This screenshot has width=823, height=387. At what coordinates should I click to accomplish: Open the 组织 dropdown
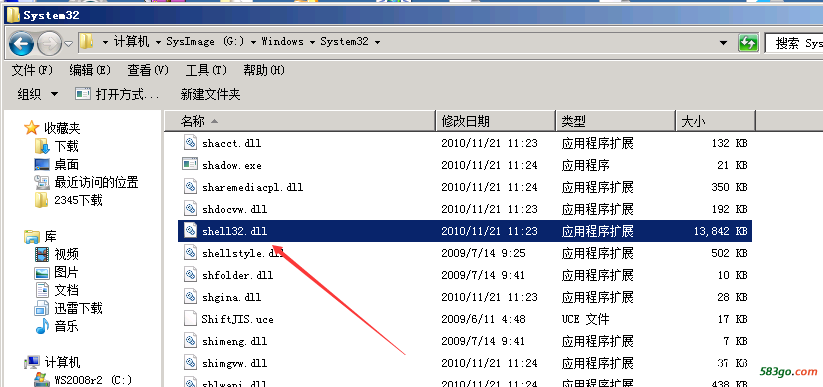(x=37, y=95)
